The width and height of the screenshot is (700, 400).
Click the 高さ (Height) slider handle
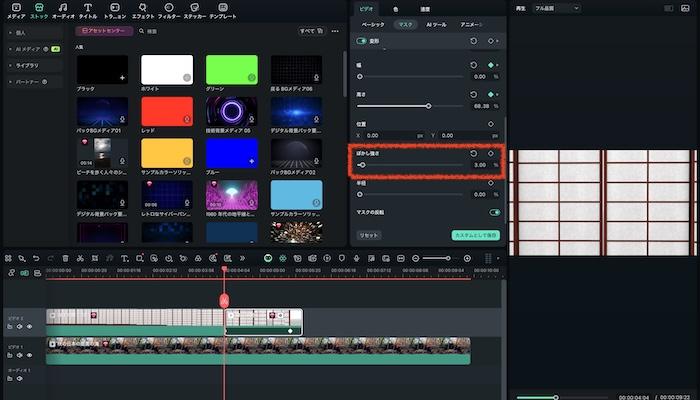[429, 105]
